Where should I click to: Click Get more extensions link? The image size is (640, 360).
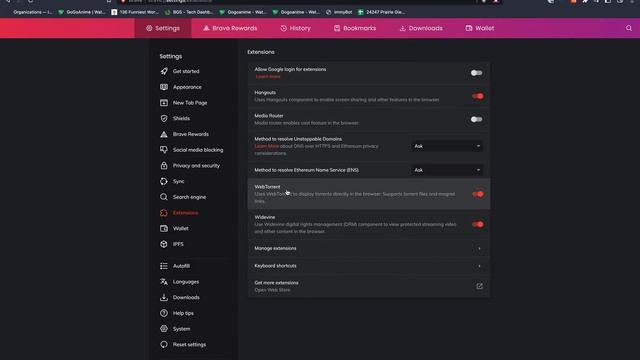coord(276,283)
